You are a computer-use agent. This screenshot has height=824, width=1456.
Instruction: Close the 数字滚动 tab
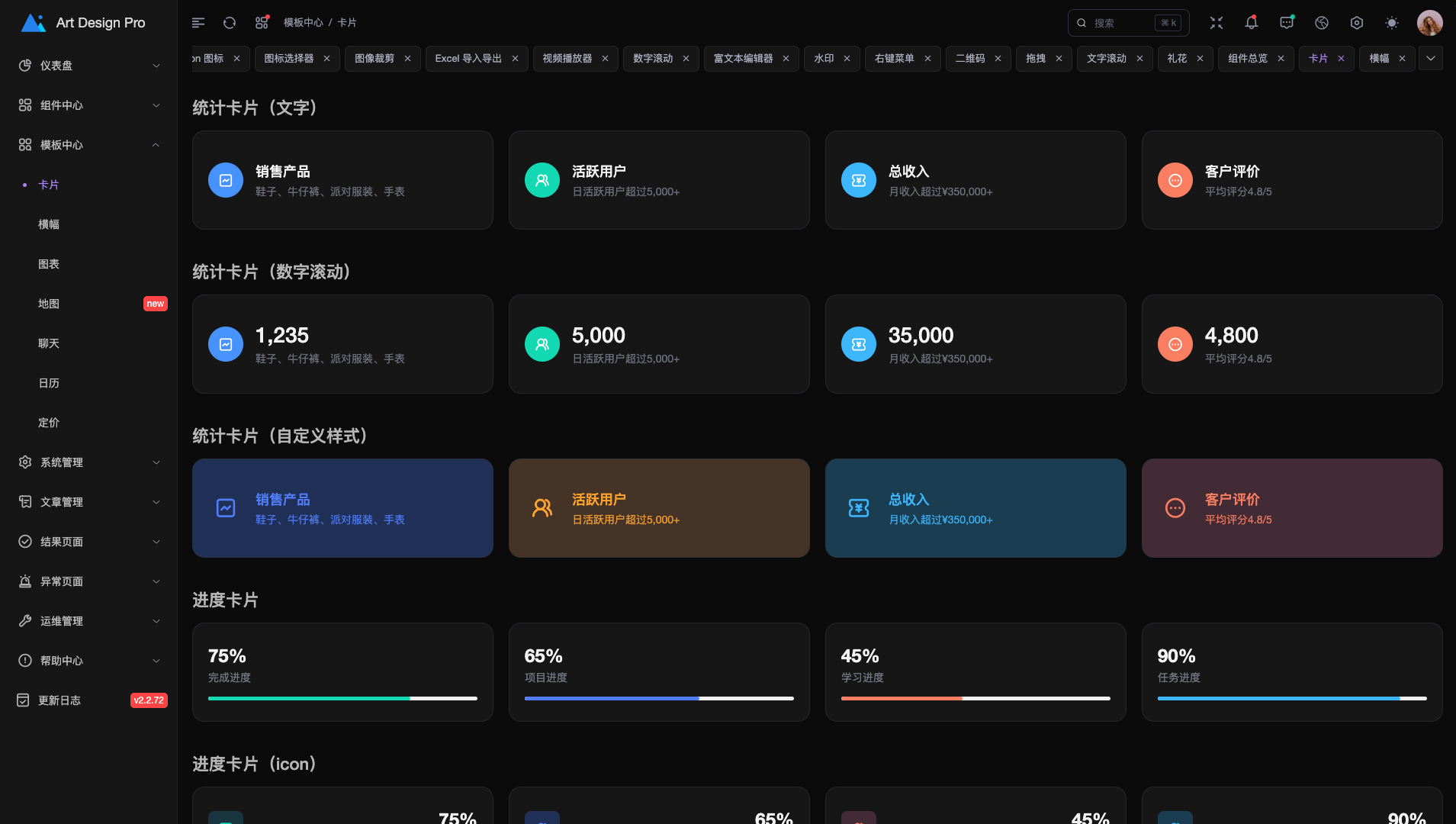pyautogui.click(x=686, y=58)
